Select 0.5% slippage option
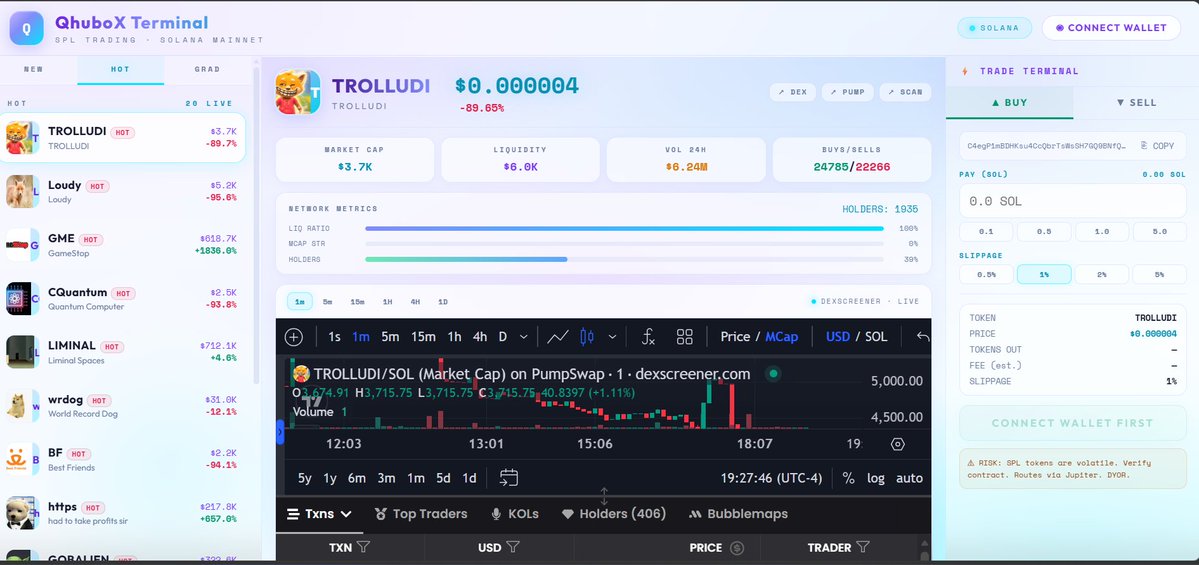The height and width of the screenshot is (565, 1199). (x=986, y=274)
